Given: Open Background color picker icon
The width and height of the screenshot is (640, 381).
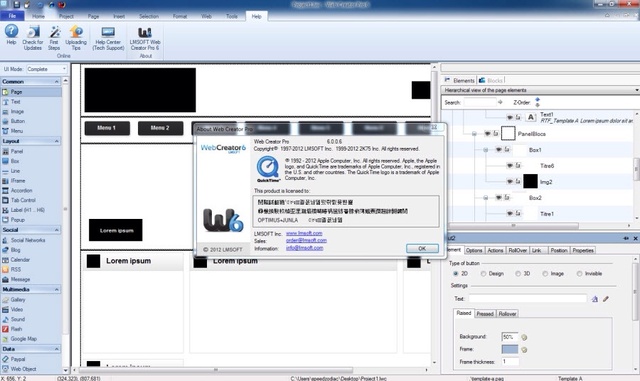Looking at the screenshot, I should (524, 337).
